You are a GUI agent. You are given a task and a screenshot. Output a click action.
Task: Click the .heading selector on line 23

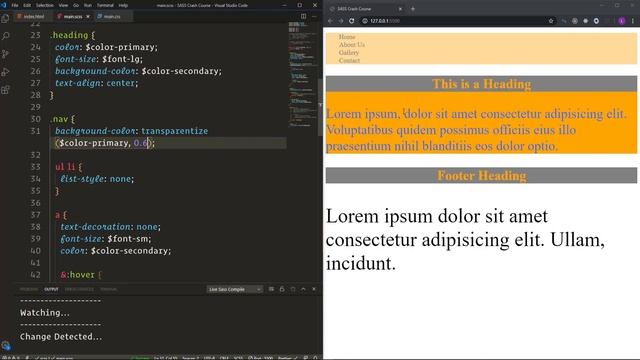69,35
